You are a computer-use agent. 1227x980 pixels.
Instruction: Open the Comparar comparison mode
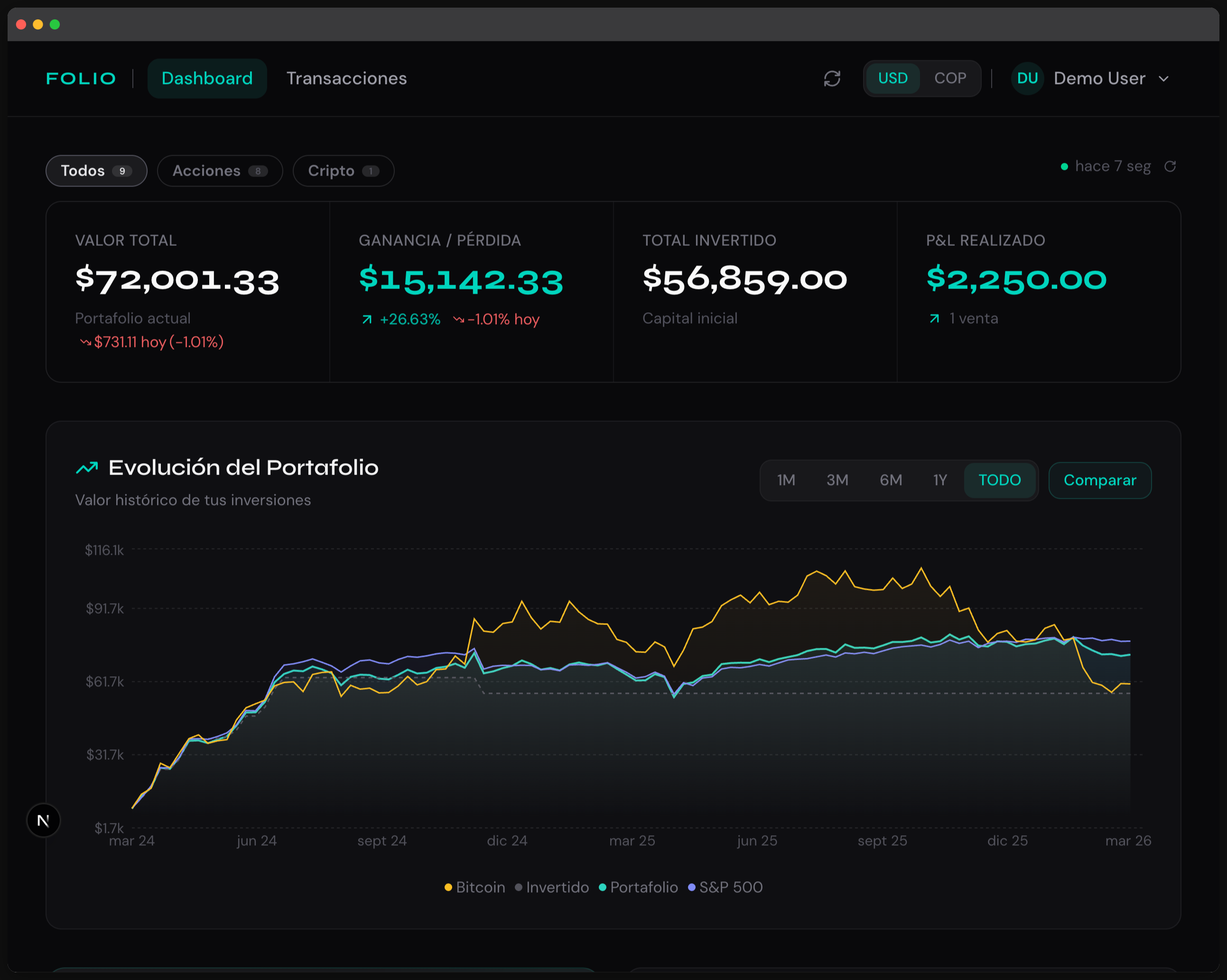coord(1099,480)
